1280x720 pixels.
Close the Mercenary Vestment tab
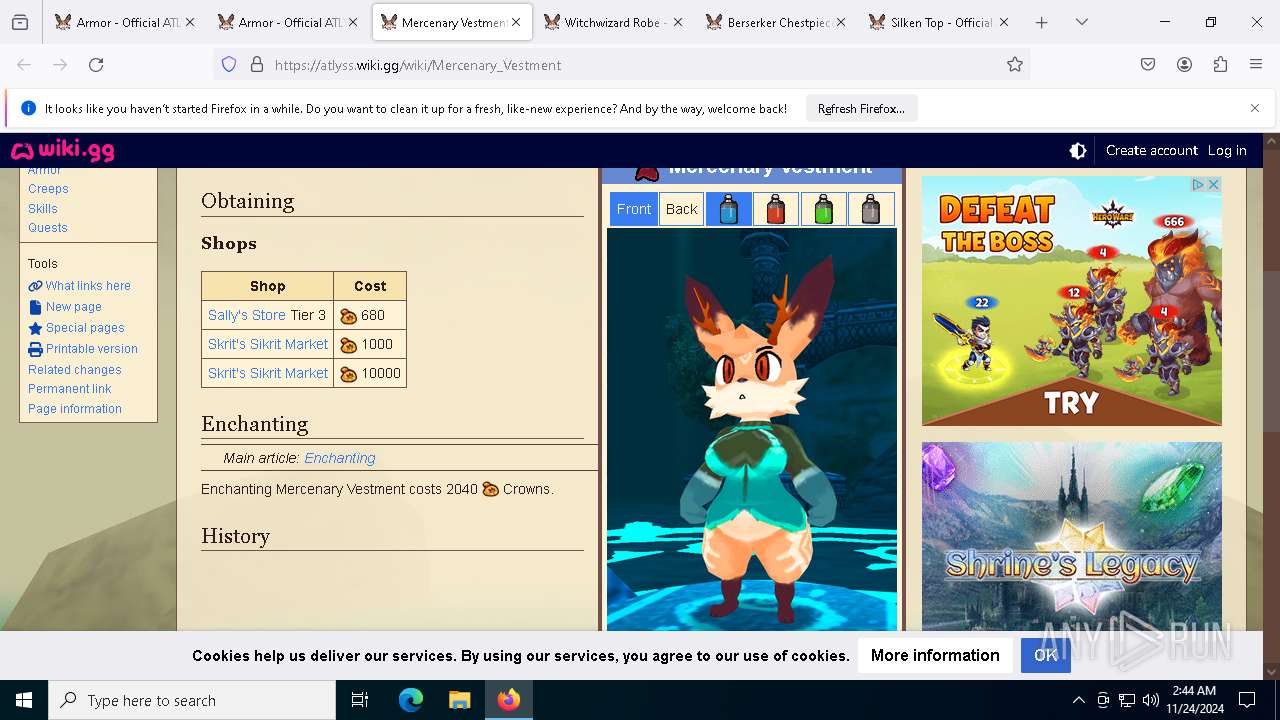(x=516, y=22)
